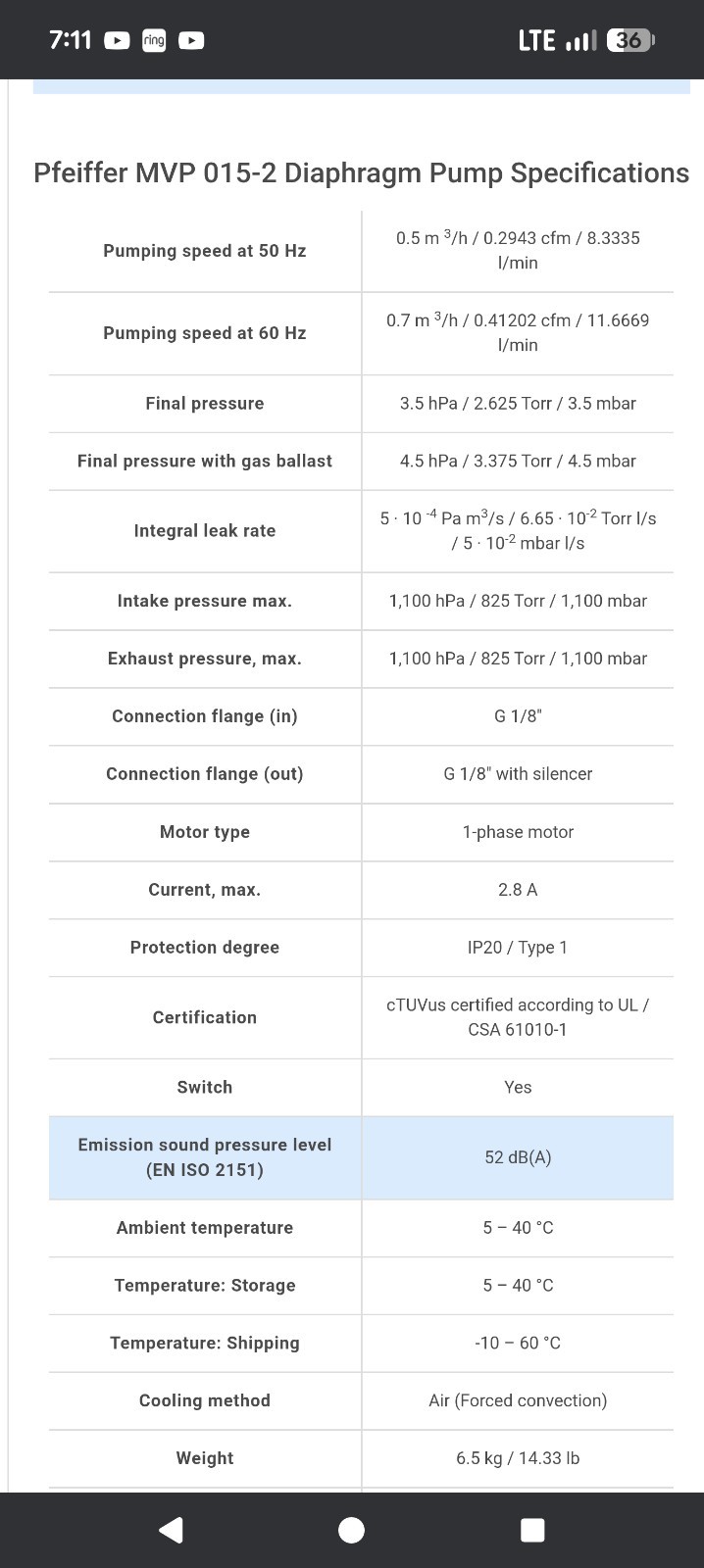Tap the battery level indicator
This screenshot has height=1568, width=704.
pyautogui.click(x=630, y=40)
